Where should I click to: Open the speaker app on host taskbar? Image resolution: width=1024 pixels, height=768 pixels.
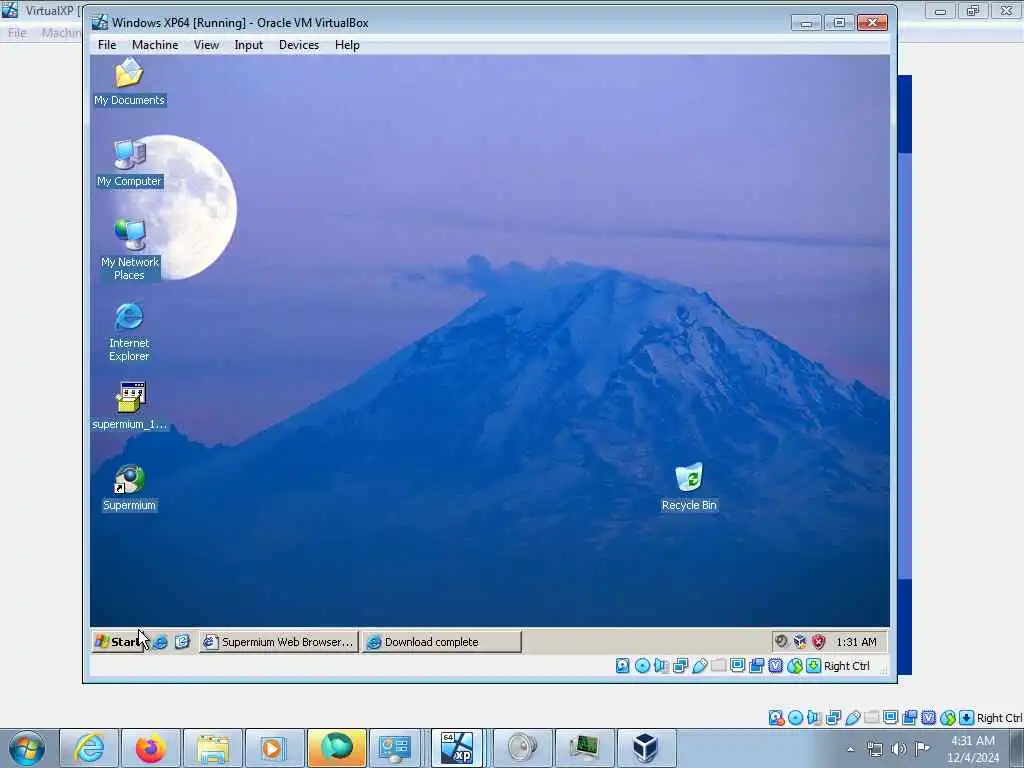pos(522,748)
